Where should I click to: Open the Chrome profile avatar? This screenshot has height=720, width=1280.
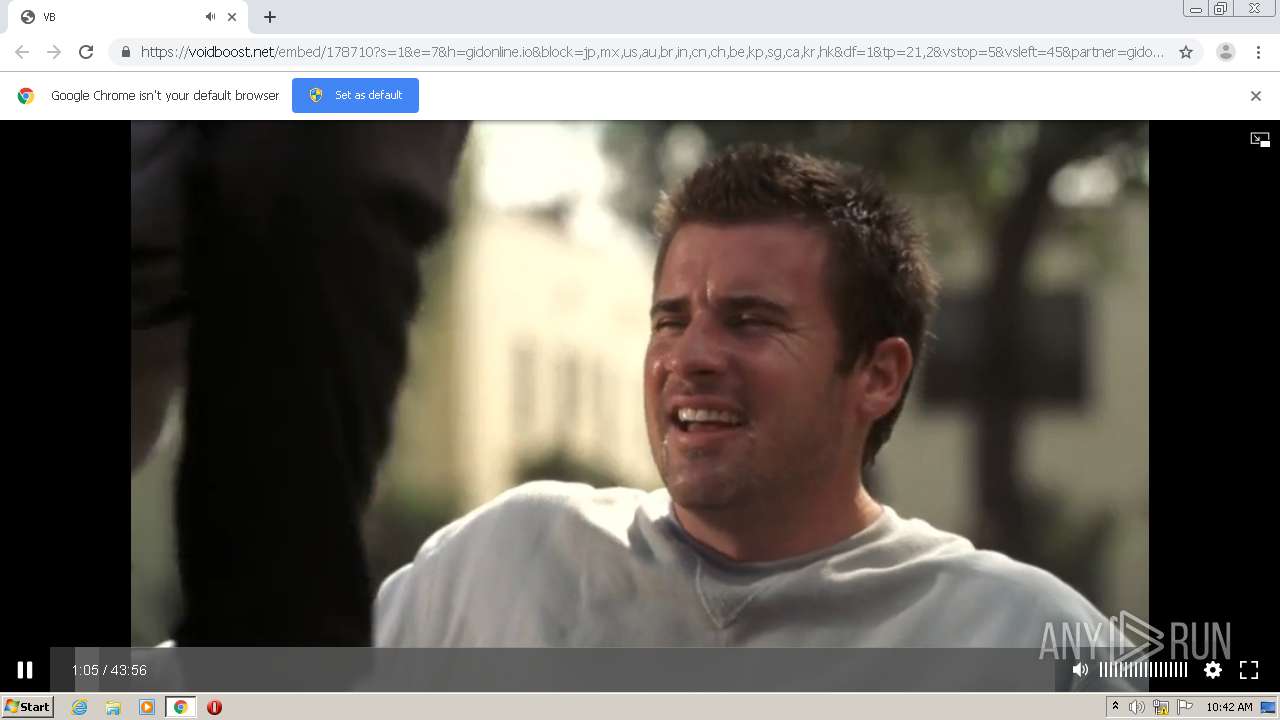pos(1225,52)
